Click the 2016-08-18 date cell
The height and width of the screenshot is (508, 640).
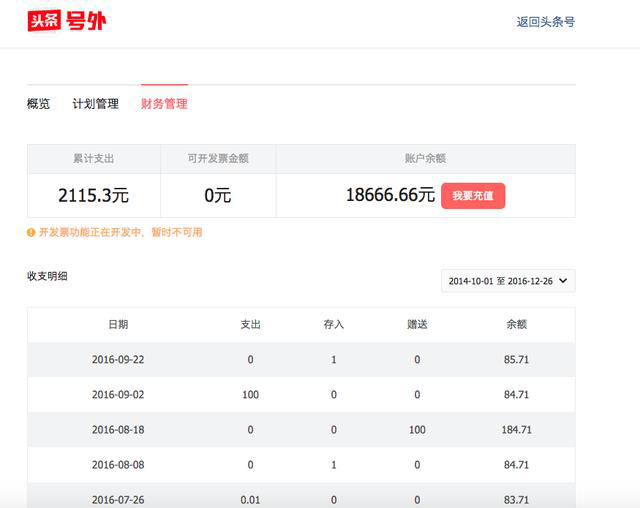tap(118, 430)
